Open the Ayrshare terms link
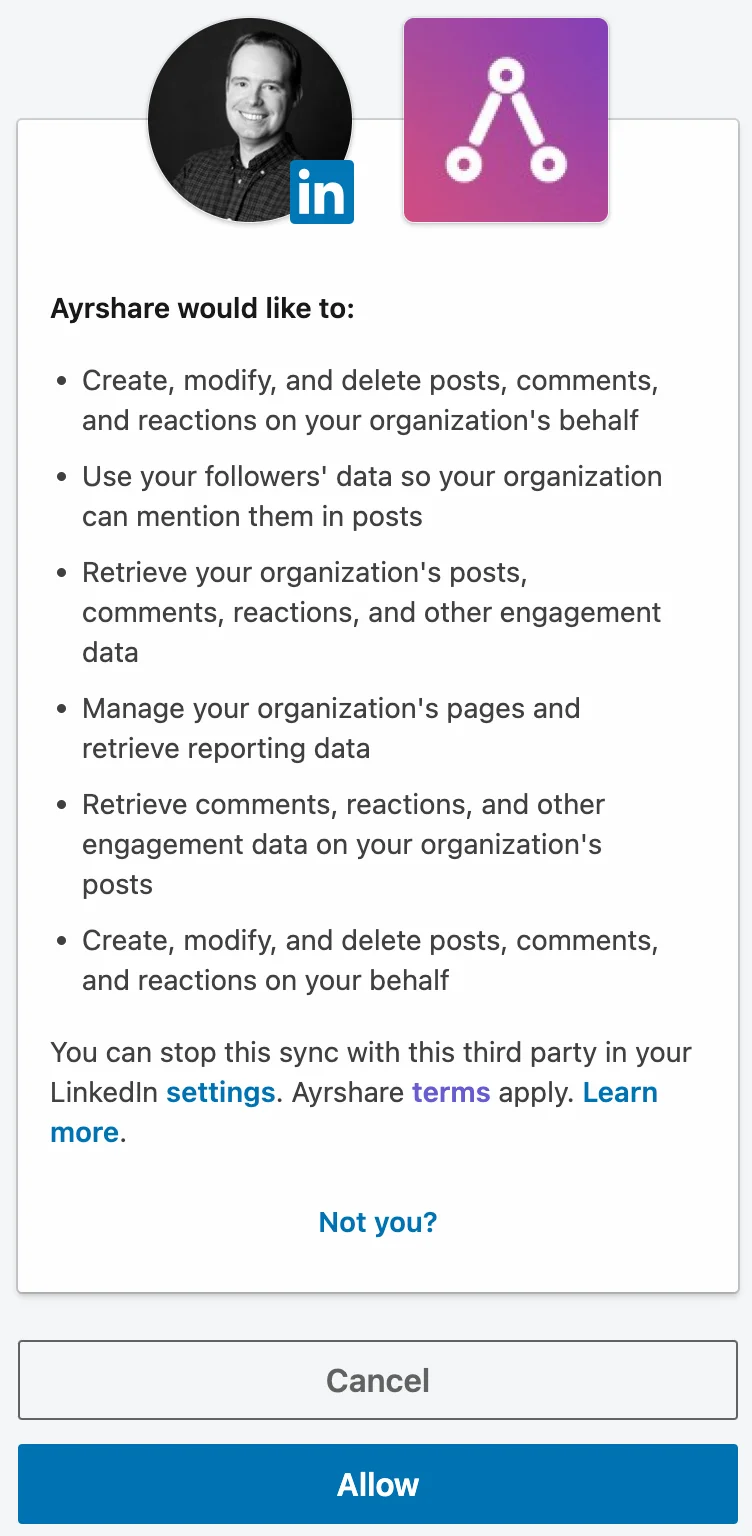The width and height of the screenshot is (752, 1536). 450,1093
